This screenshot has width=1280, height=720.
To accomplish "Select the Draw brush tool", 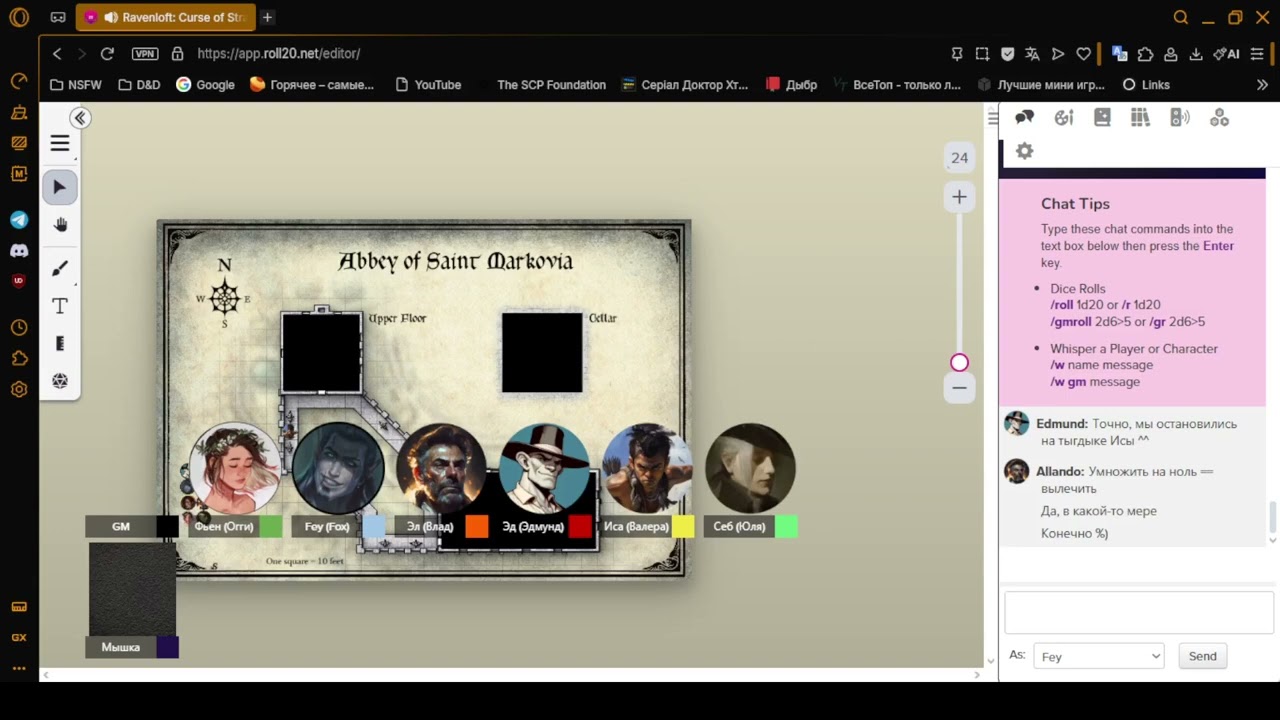I will click(x=60, y=268).
